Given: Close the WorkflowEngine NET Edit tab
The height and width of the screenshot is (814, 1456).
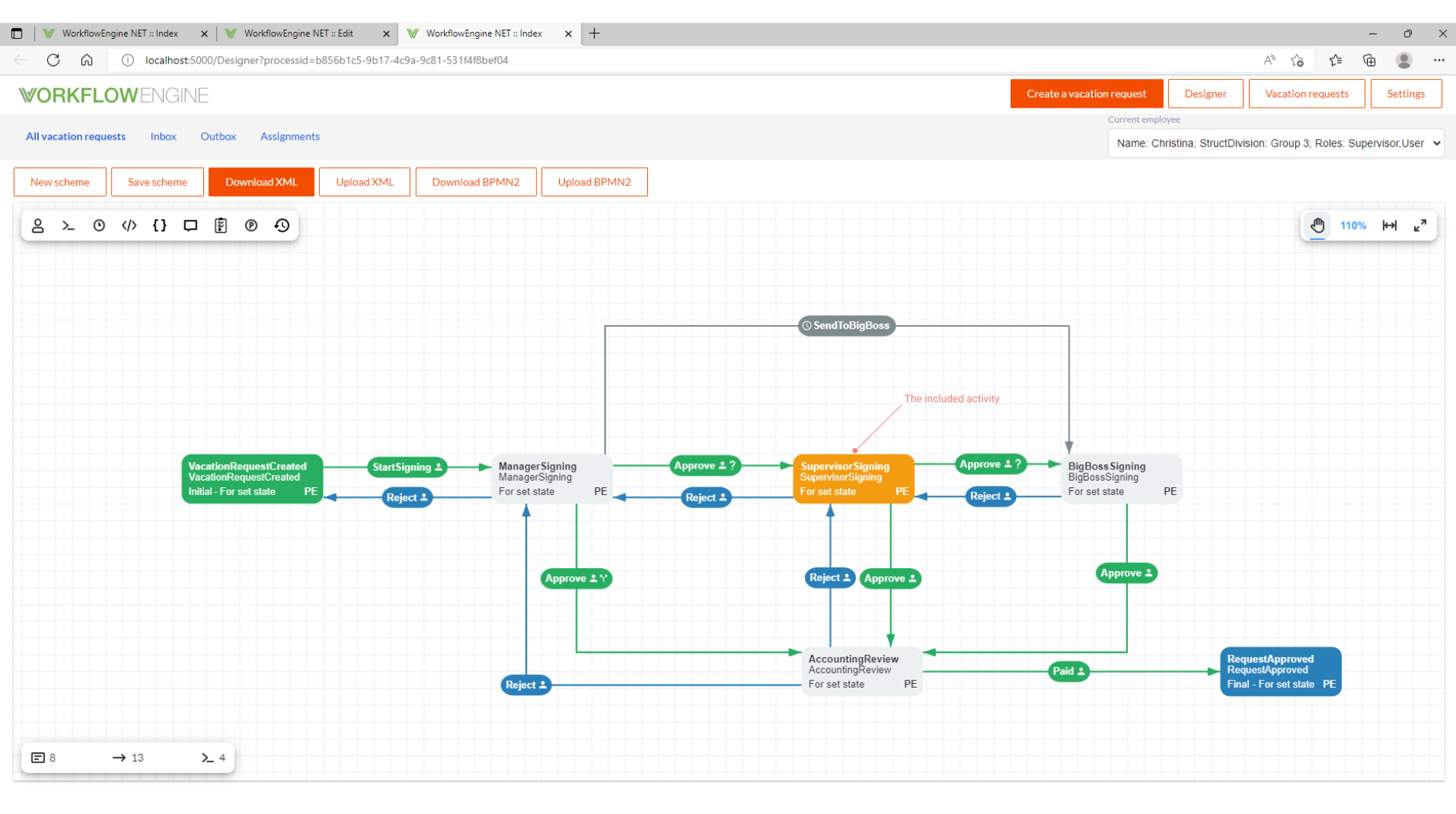Looking at the screenshot, I should pos(386,34).
